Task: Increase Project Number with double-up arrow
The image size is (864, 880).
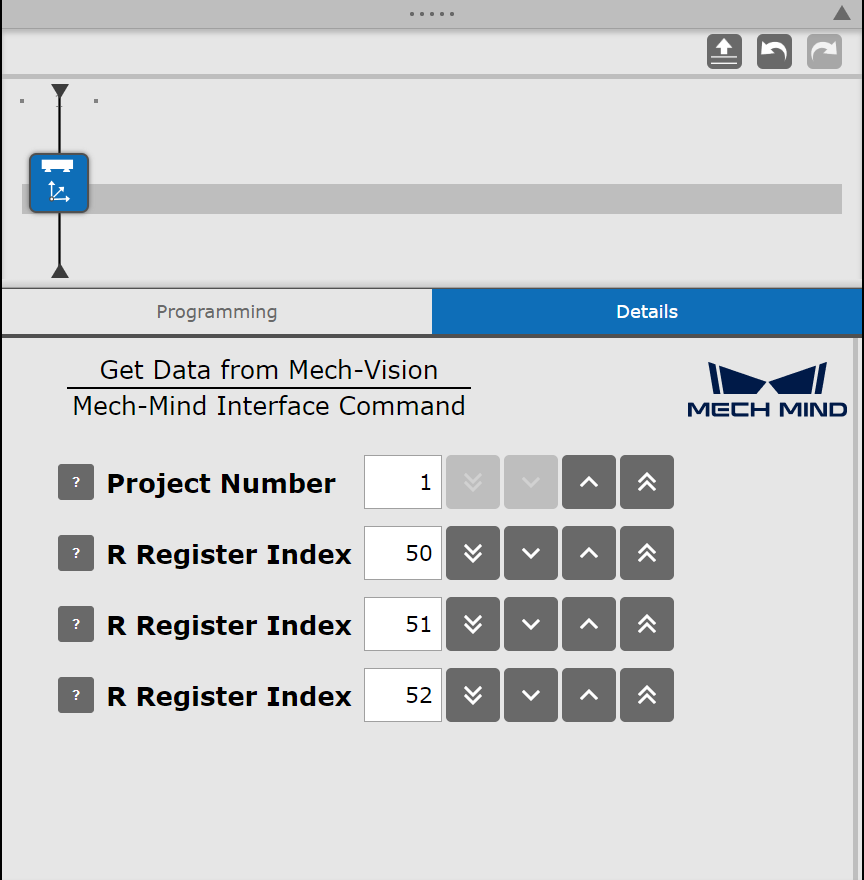Action: [647, 482]
